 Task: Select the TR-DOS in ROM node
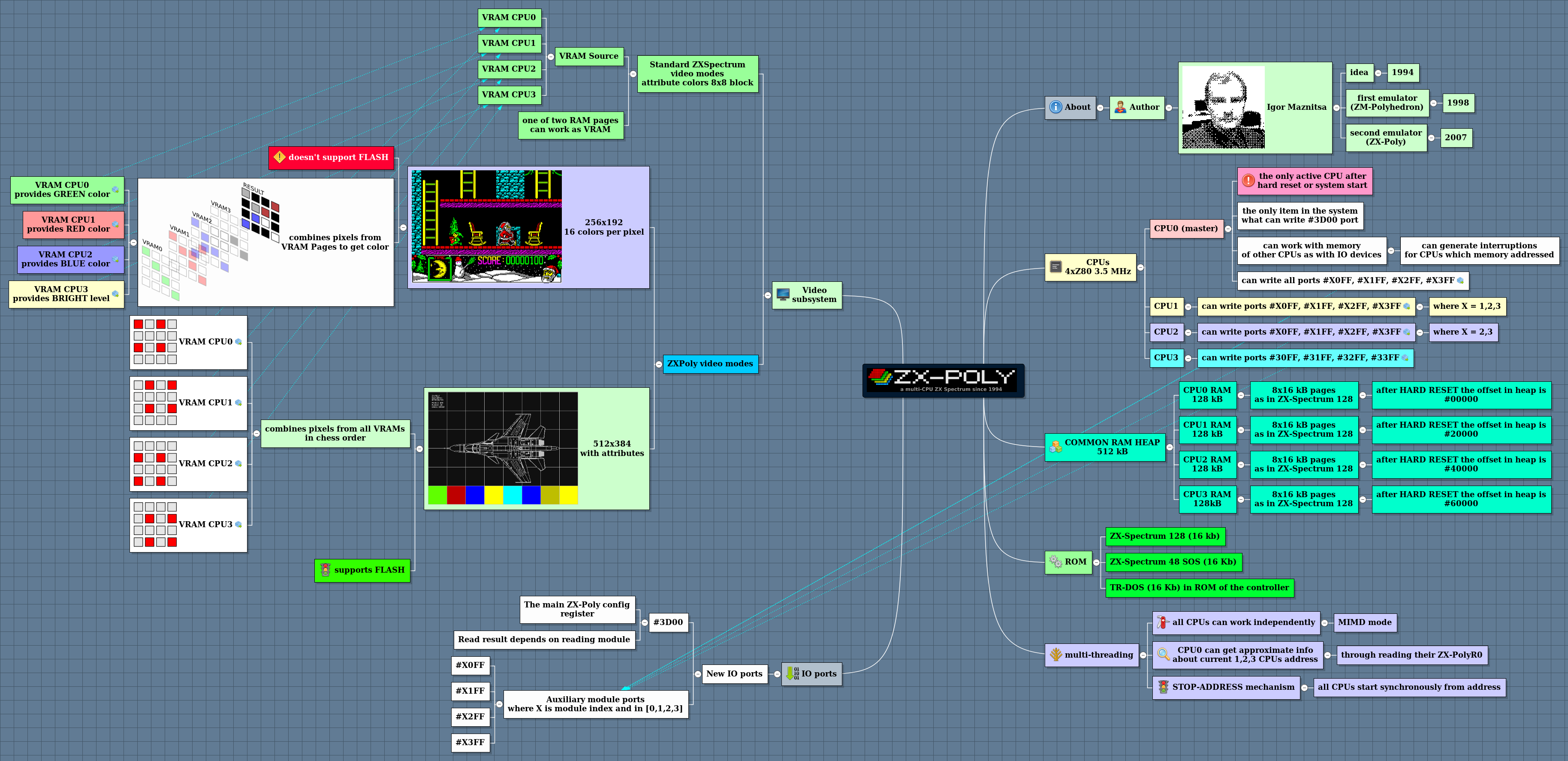click(x=1199, y=588)
